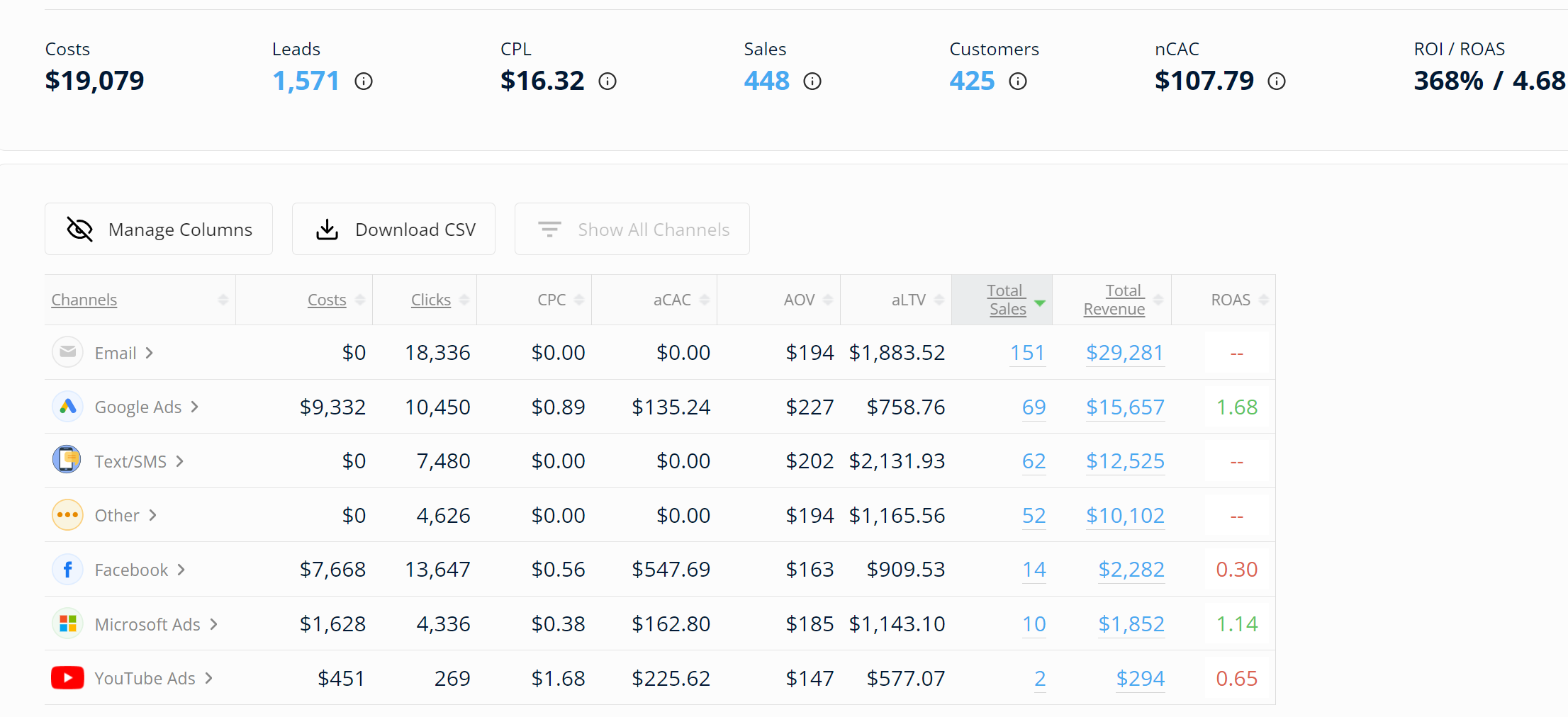Open Text/SMS sales 62 link

coord(1034,461)
